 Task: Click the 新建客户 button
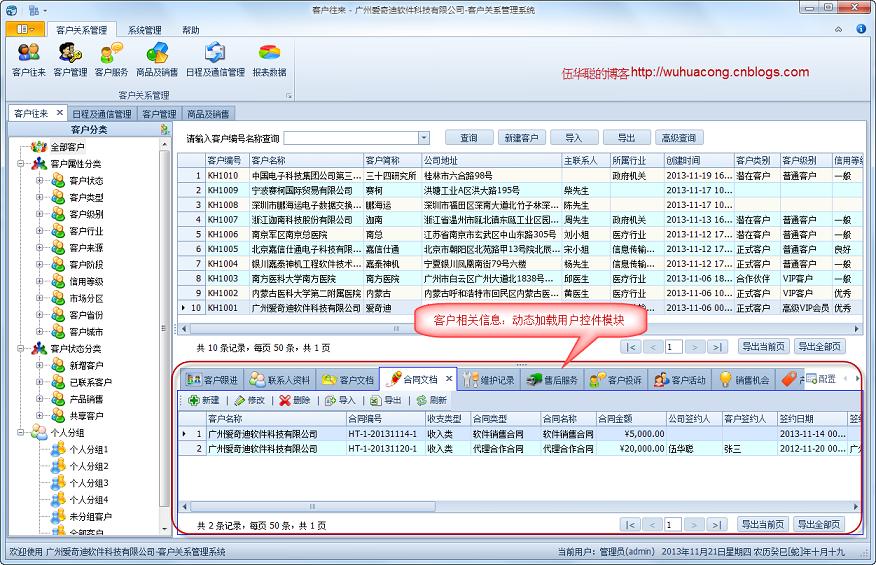point(521,137)
